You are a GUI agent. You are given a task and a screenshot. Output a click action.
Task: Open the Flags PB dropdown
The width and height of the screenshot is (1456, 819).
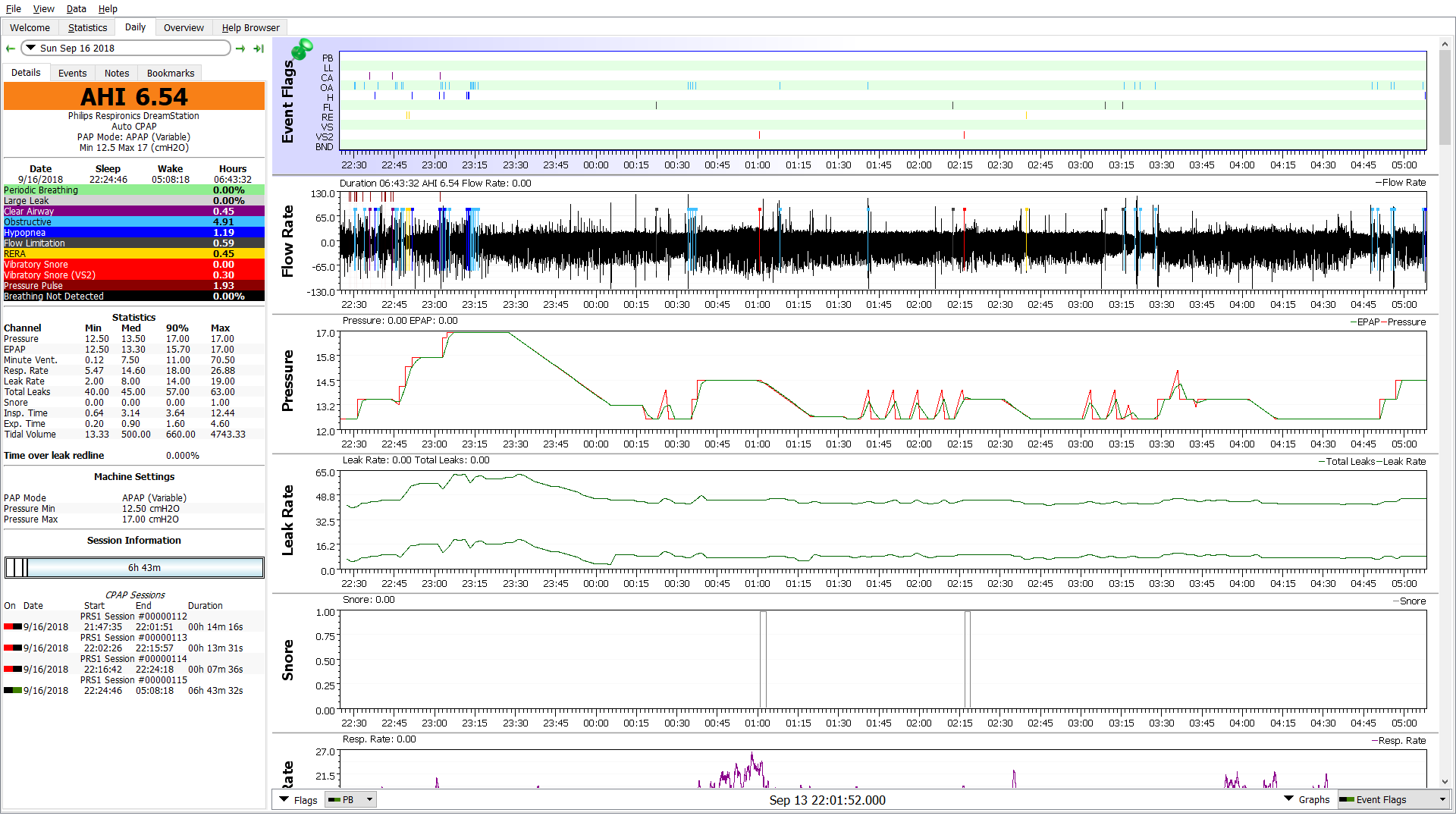pos(350,799)
